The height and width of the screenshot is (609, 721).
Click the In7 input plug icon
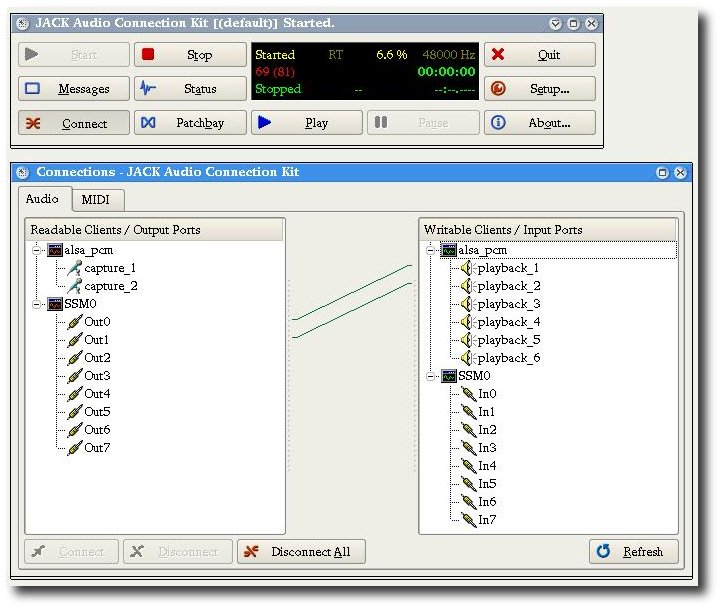(x=469, y=520)
